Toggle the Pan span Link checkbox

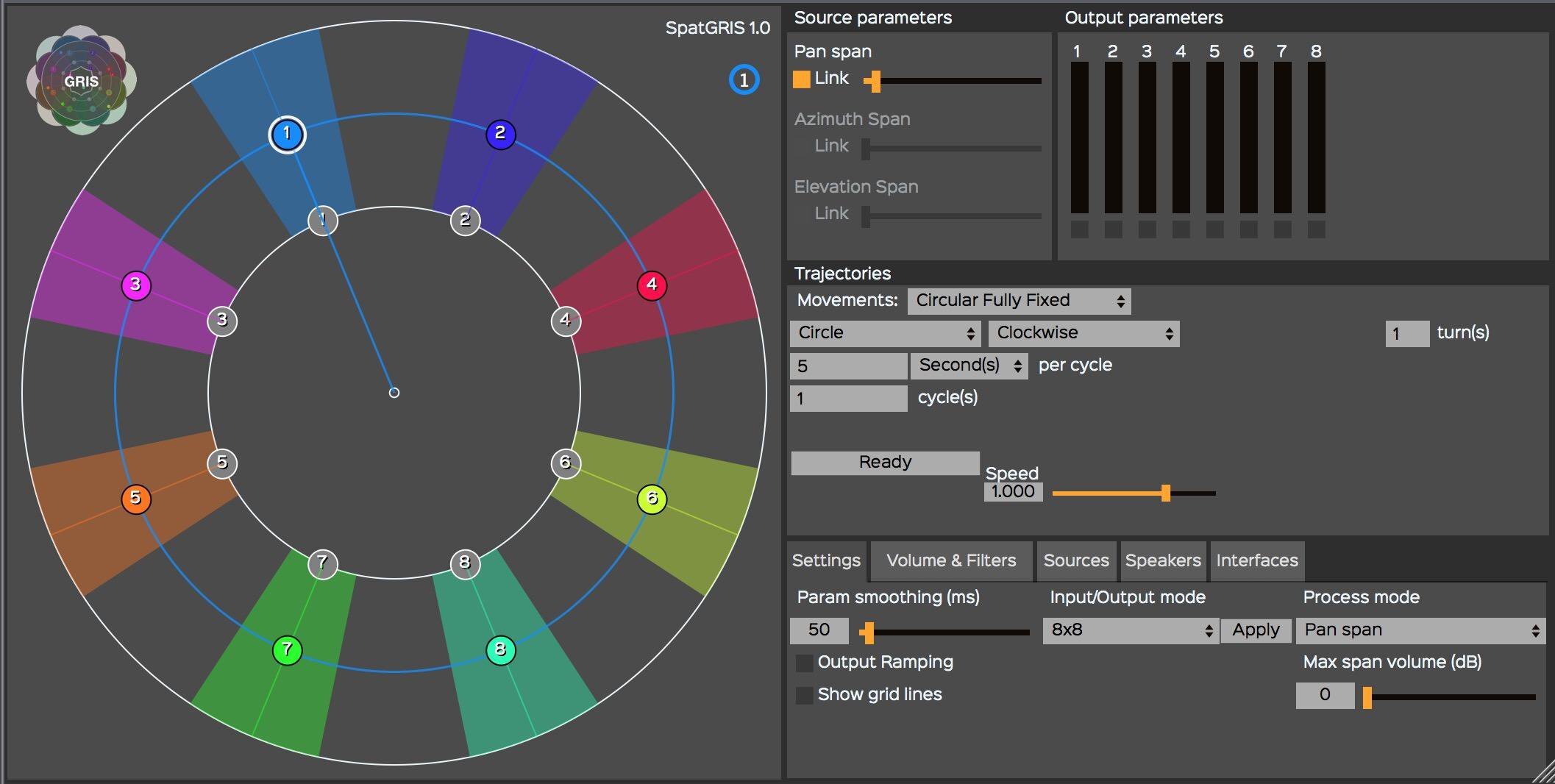(x=802, y=79)
